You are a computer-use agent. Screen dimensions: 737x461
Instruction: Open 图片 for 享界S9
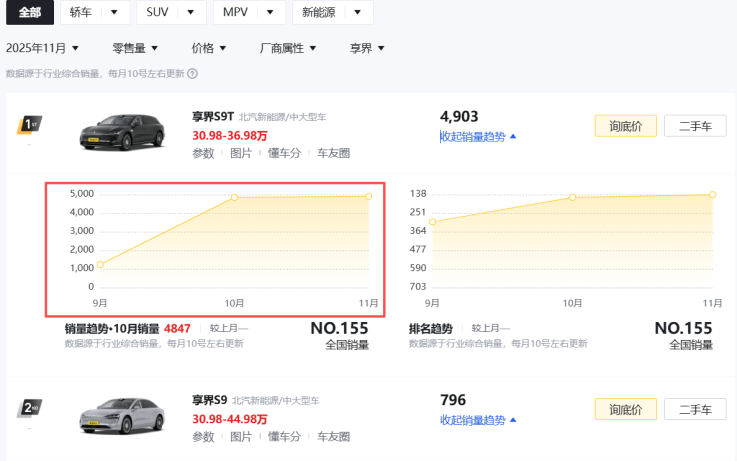(x=241, y=437)
